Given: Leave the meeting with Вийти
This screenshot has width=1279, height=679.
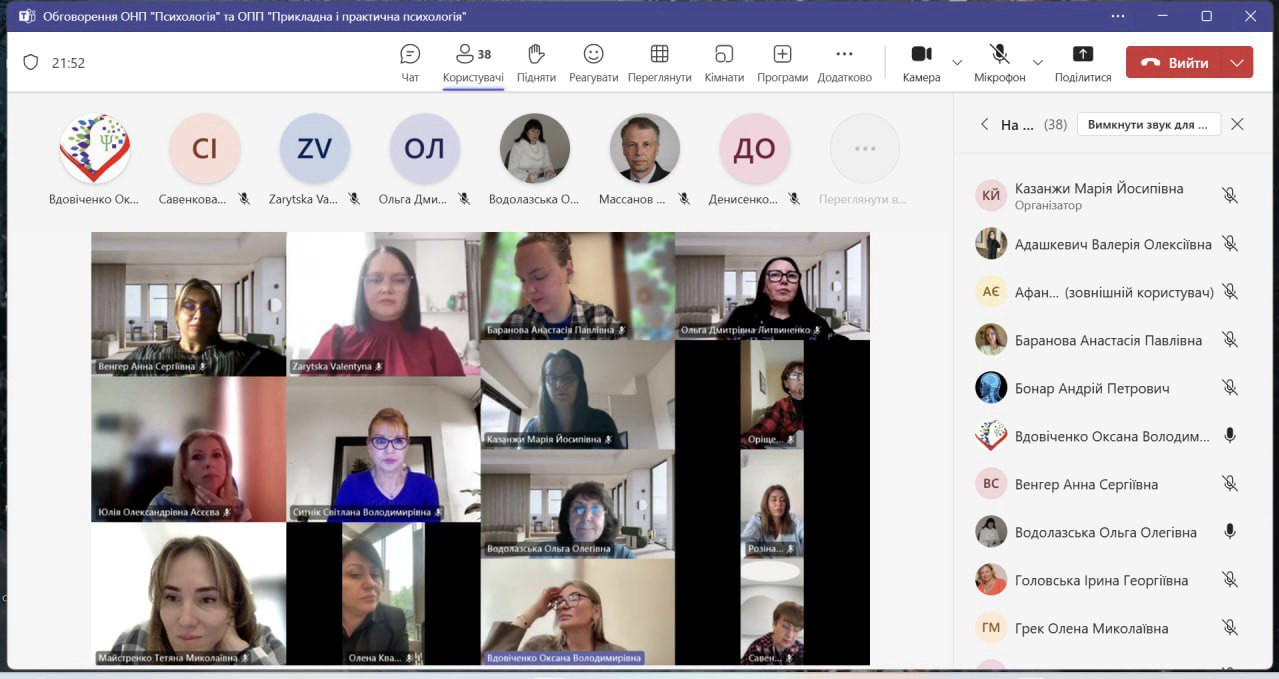Looking at the screenshot, I should tap(1175, 62).
